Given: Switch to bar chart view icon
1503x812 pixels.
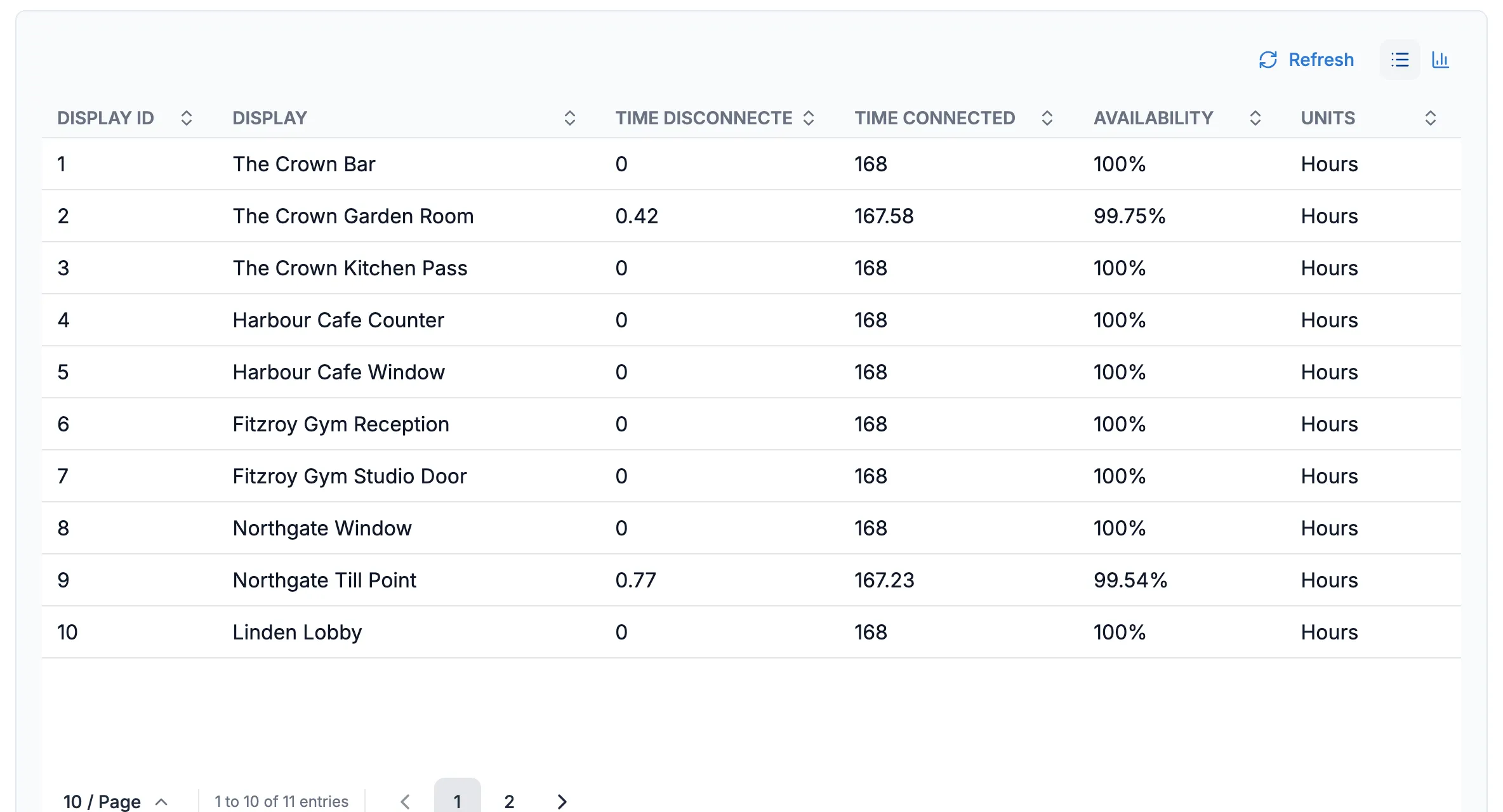Looking at the screenshot, I should 1440,60.
